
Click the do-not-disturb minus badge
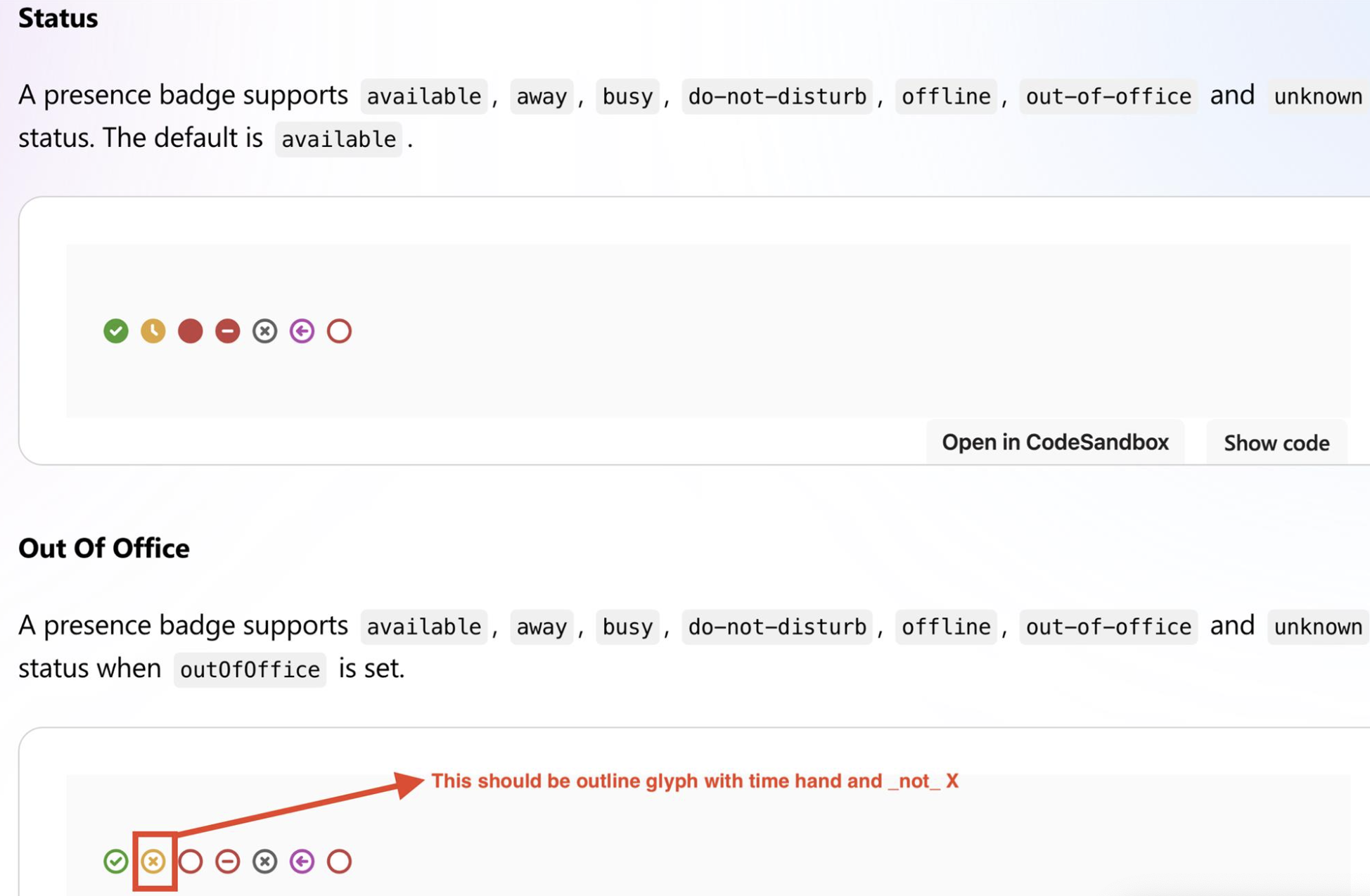227,331
